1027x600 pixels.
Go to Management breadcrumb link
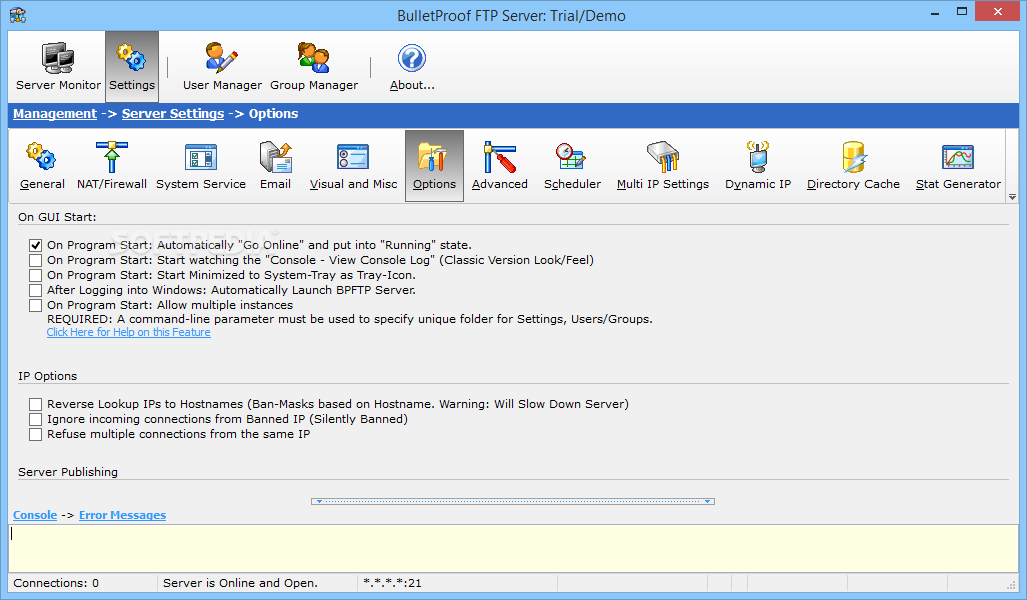[55, 113]
